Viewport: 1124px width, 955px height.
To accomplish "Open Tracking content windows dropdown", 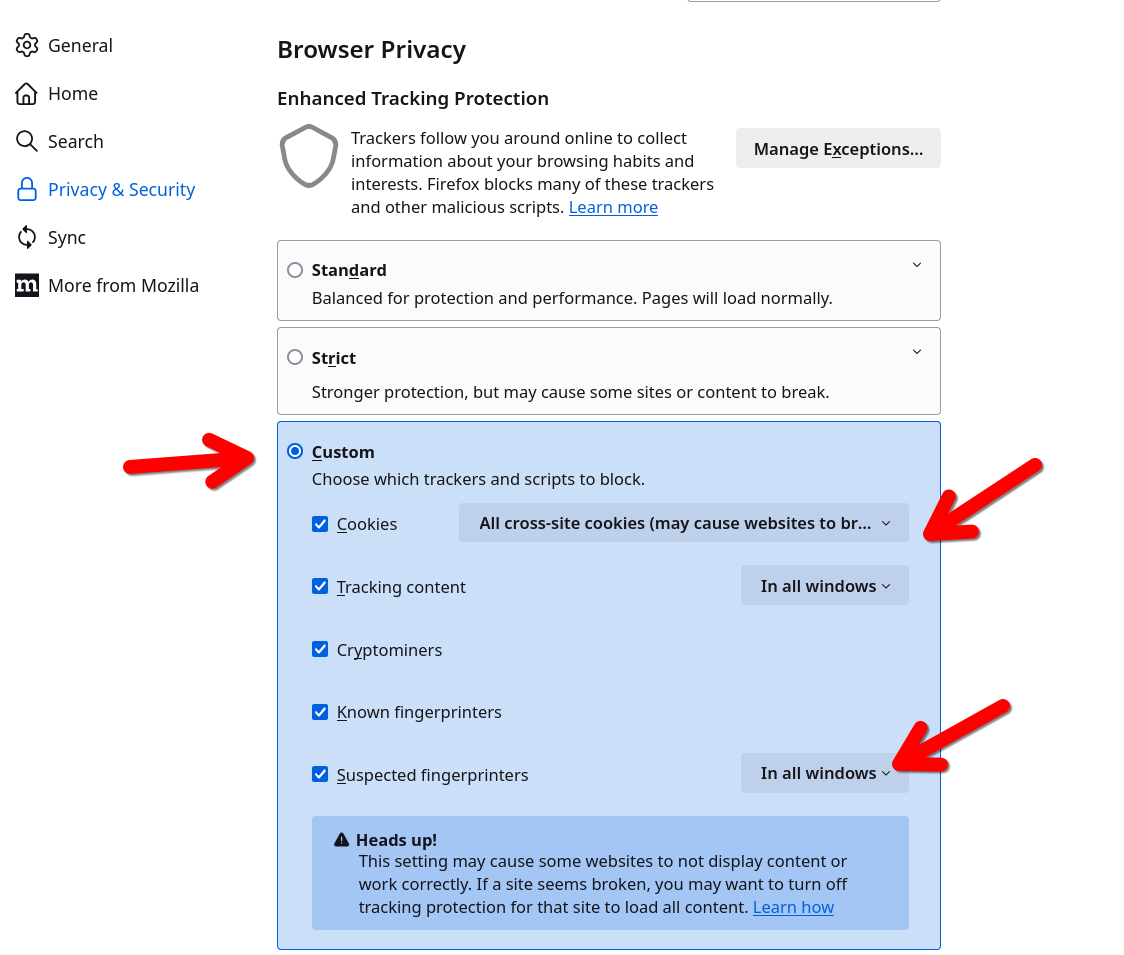I will point(824,586).
